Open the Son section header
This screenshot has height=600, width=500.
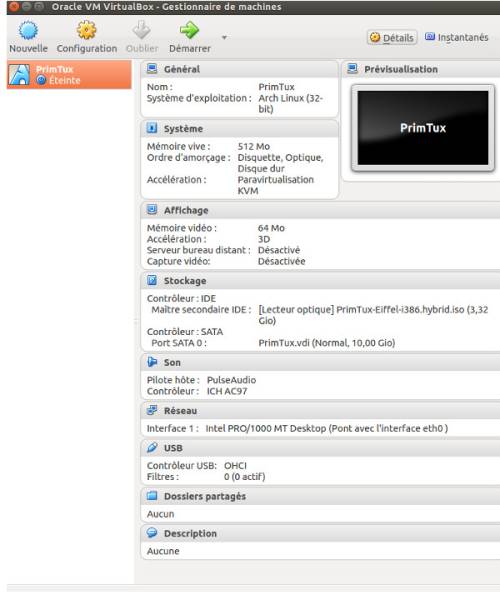[321, 362]
